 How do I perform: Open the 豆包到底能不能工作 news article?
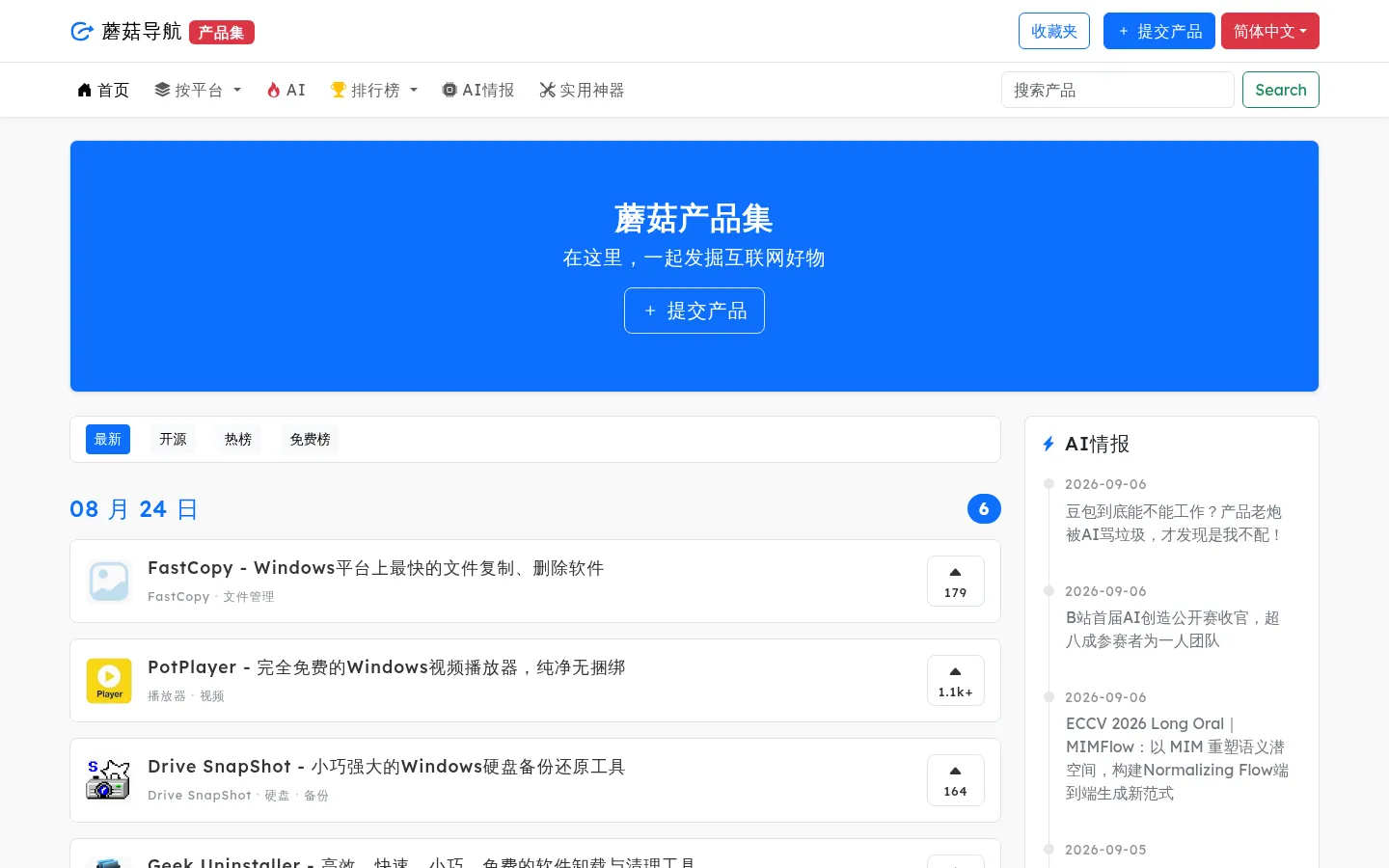pyautogui.click(x=1174, y=523)
